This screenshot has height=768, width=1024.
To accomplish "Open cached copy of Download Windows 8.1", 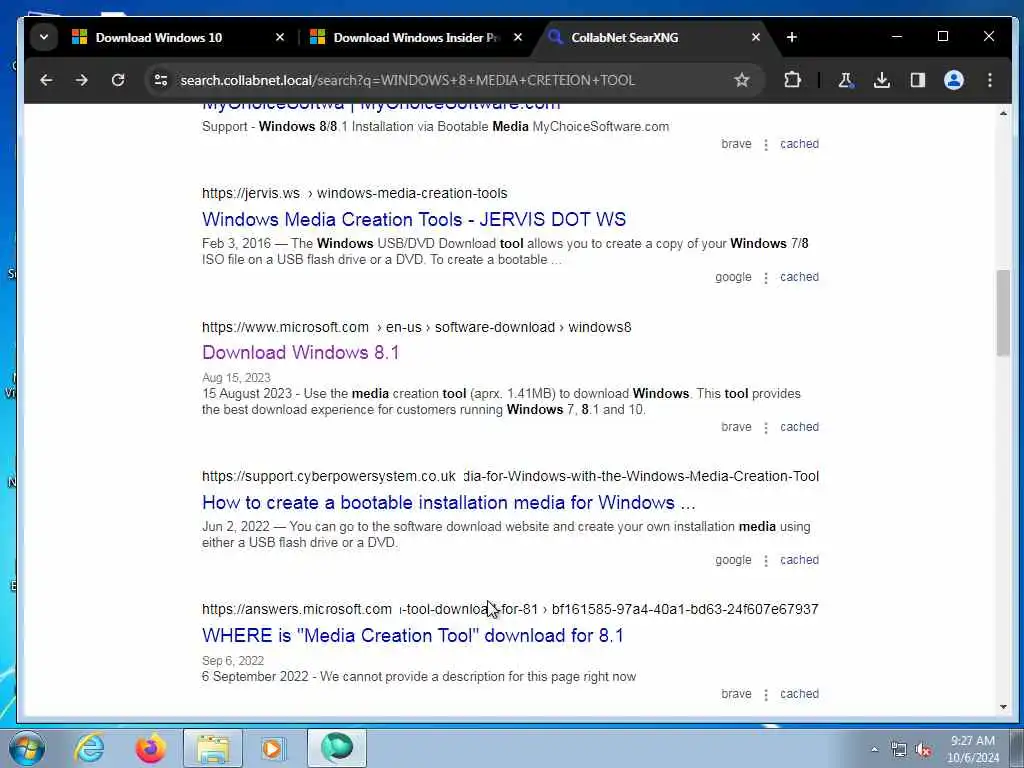I will tap(799, 427).
